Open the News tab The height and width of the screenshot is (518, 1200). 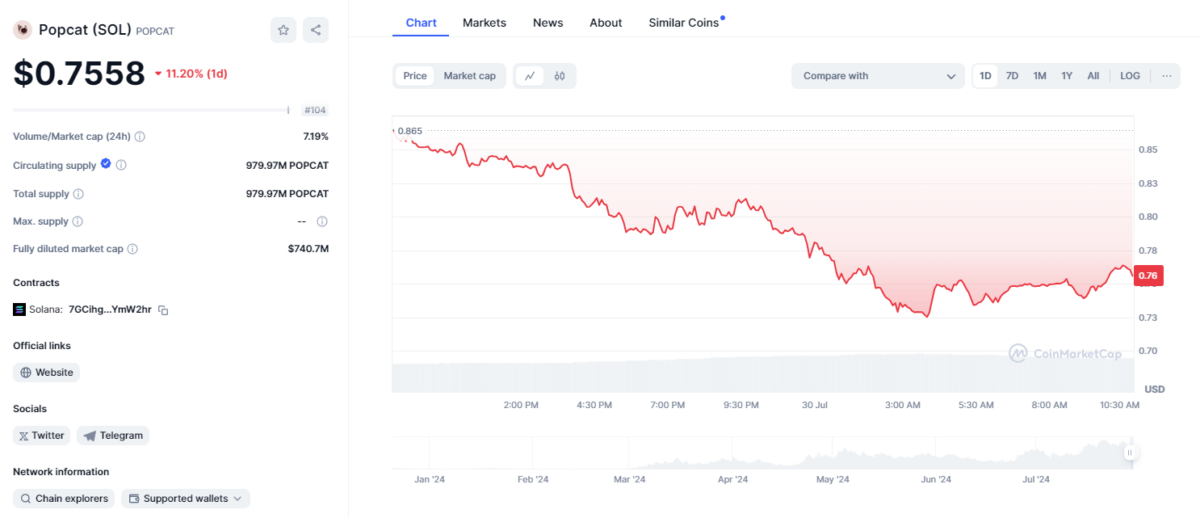pyautogui.click(x=548, y=22)
